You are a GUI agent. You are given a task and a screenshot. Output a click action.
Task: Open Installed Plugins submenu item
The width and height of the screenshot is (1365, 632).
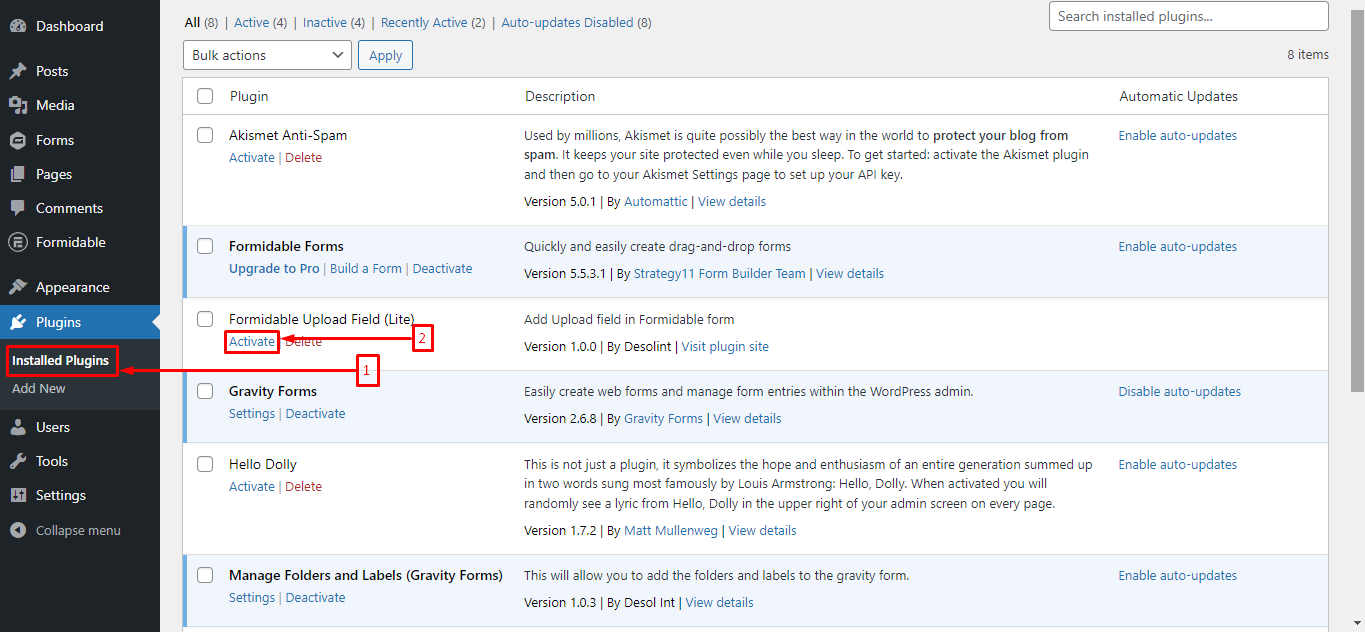pyautogui.click(x=60, y=360)
